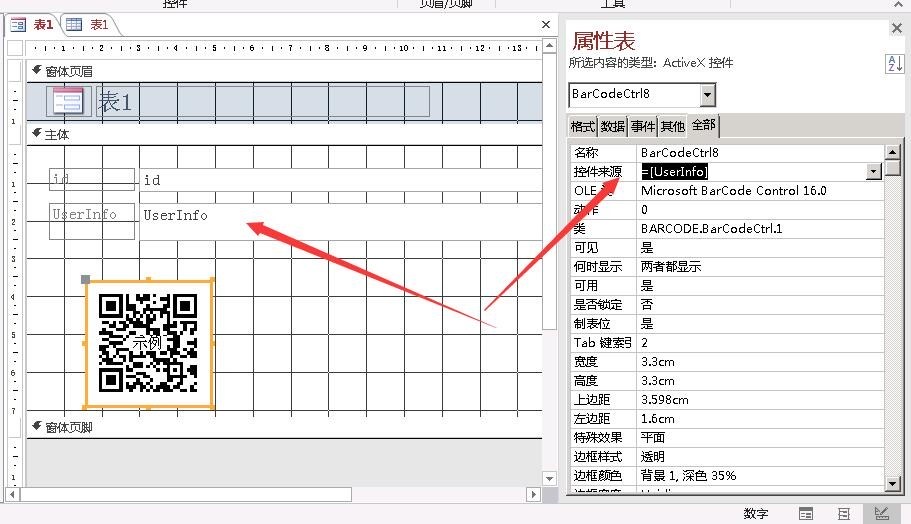
Task: Switch to Layout View from status bar
Action: click(844, 514)
